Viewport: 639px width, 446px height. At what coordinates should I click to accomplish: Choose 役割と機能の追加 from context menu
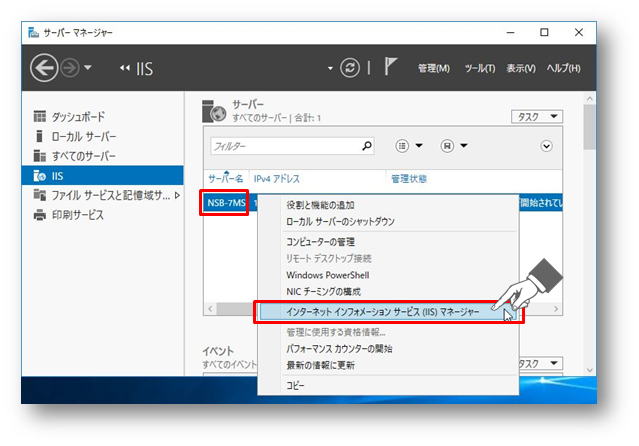pos(320,205)
